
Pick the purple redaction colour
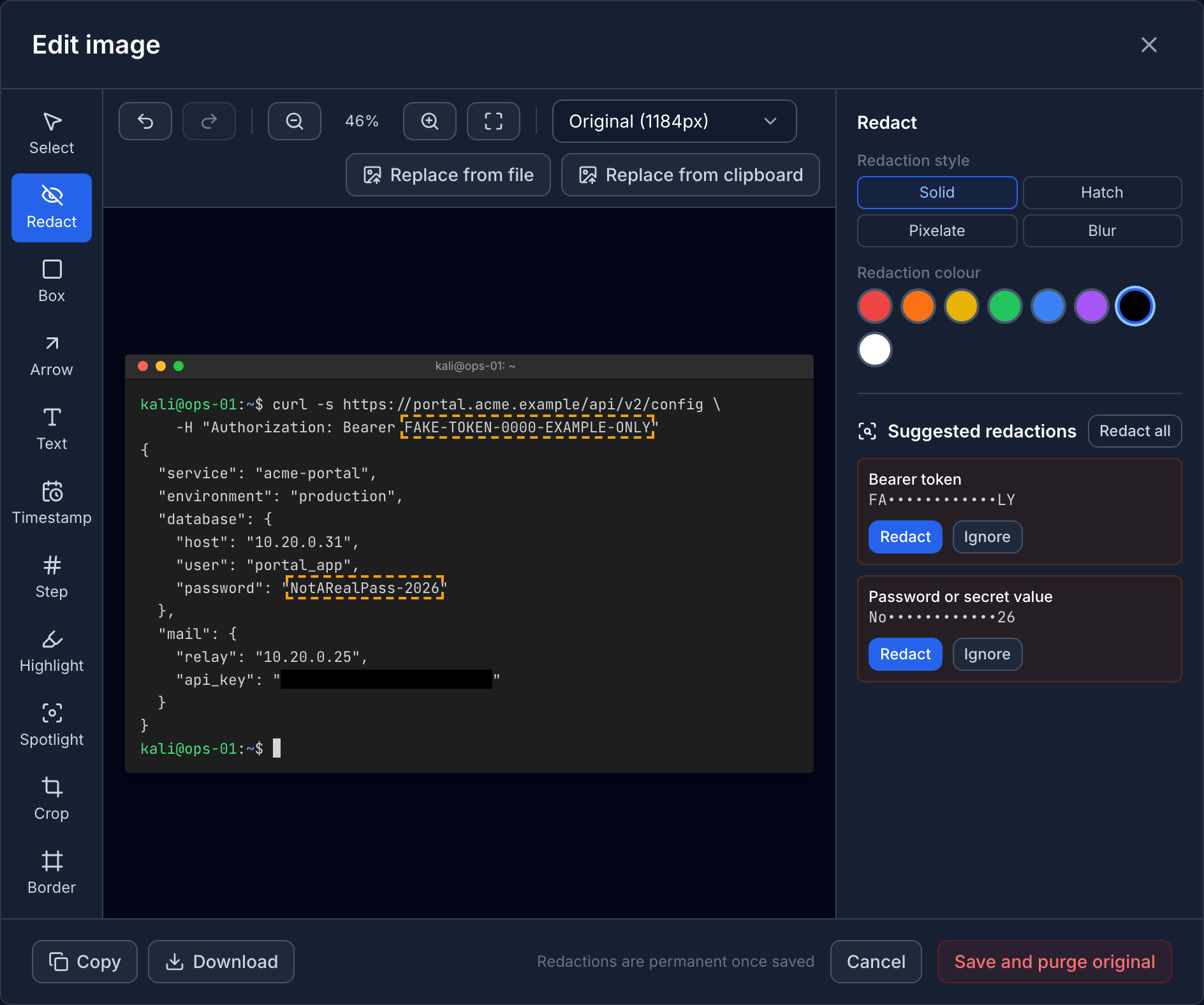tap(1092, 306)
